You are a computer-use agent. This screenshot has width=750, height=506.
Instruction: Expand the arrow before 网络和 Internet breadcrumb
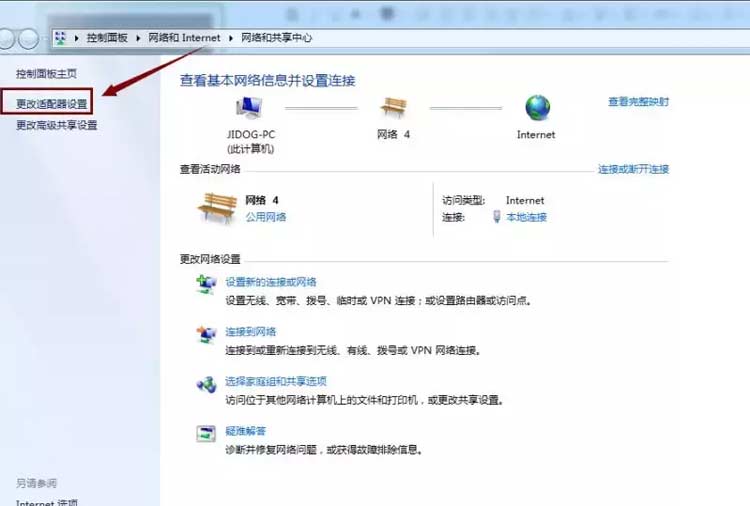(138, 38)
